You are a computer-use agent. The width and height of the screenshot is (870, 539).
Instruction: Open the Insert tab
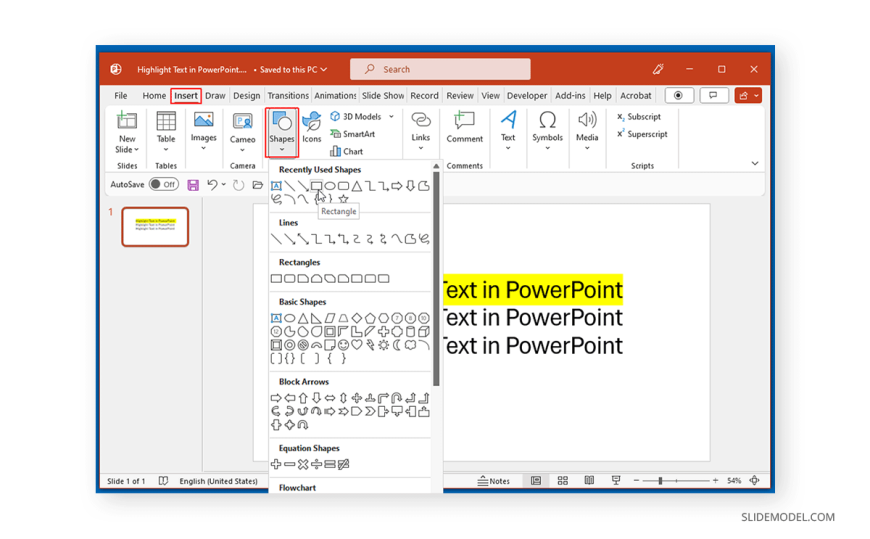tap(186, 95)
